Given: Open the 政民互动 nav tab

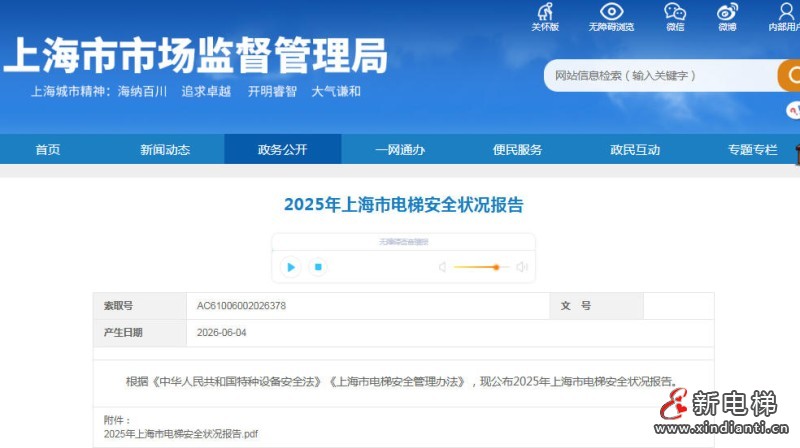Looking at the screenshot, I should click(x=635, y=150).
